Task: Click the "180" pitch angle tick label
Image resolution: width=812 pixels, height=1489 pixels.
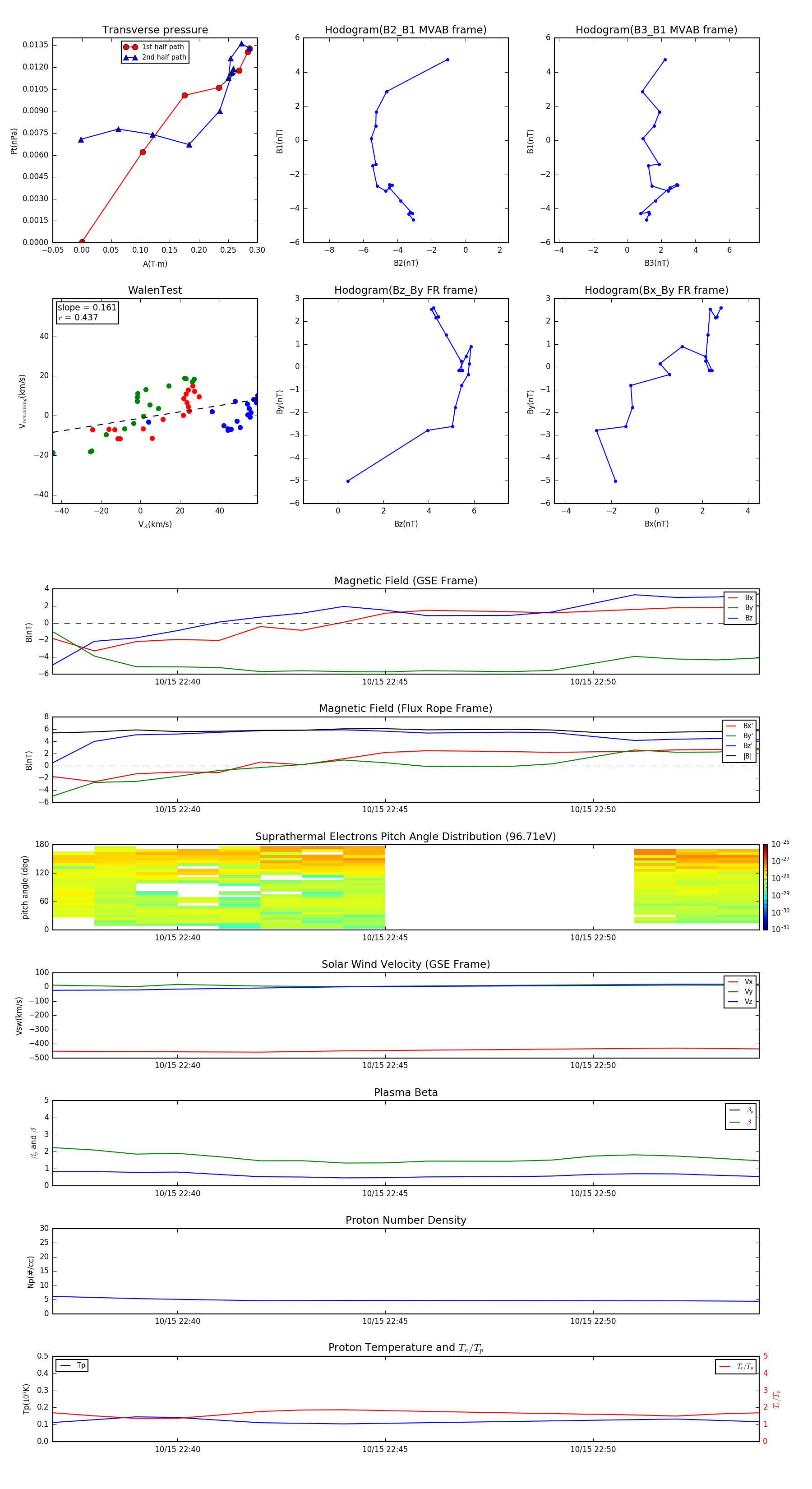Action: click(42, 845)
